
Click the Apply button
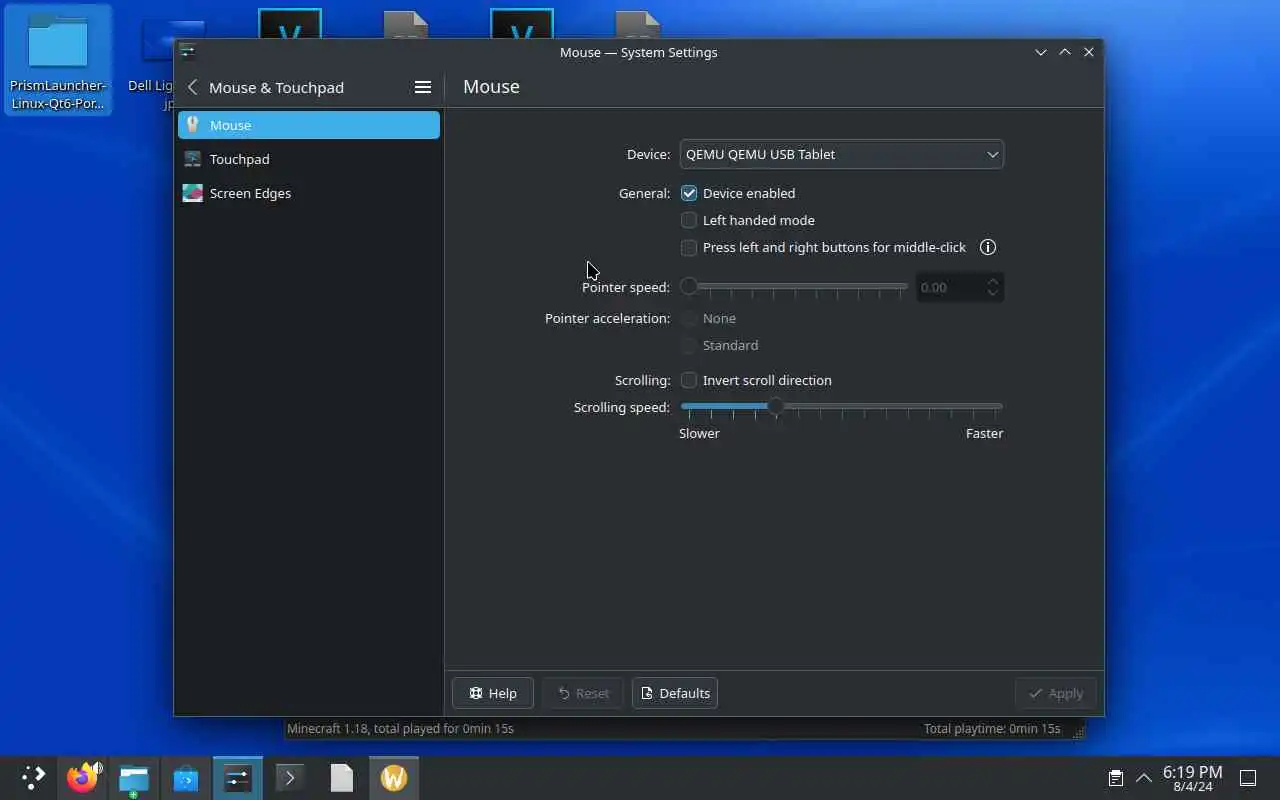[x=1056, y=693]
